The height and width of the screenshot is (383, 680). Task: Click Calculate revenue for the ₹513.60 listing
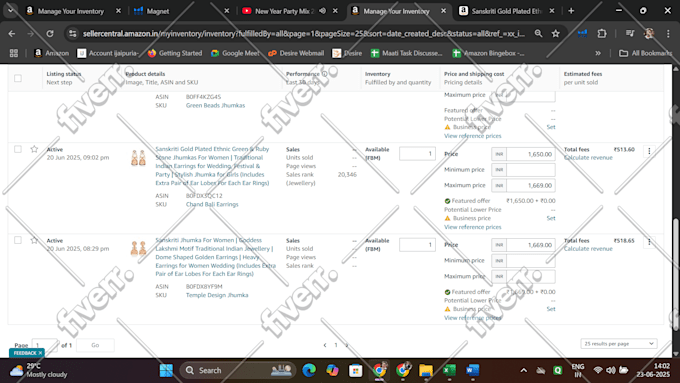tap(588, 157)
